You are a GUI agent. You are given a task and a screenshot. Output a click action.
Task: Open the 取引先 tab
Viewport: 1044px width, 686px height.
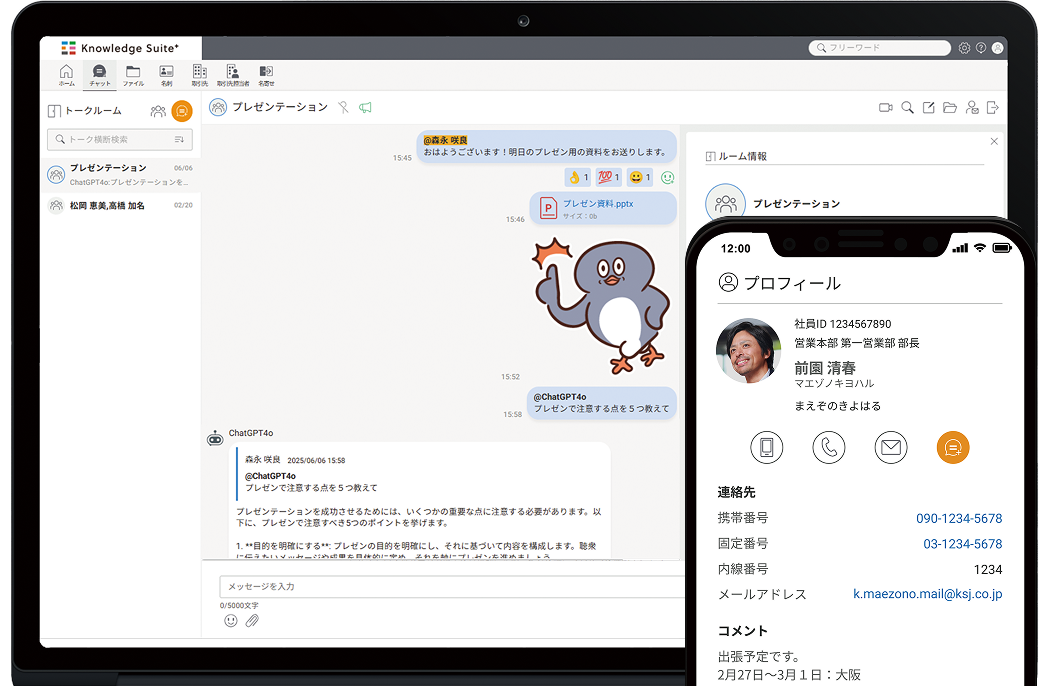tap(199, 73)
